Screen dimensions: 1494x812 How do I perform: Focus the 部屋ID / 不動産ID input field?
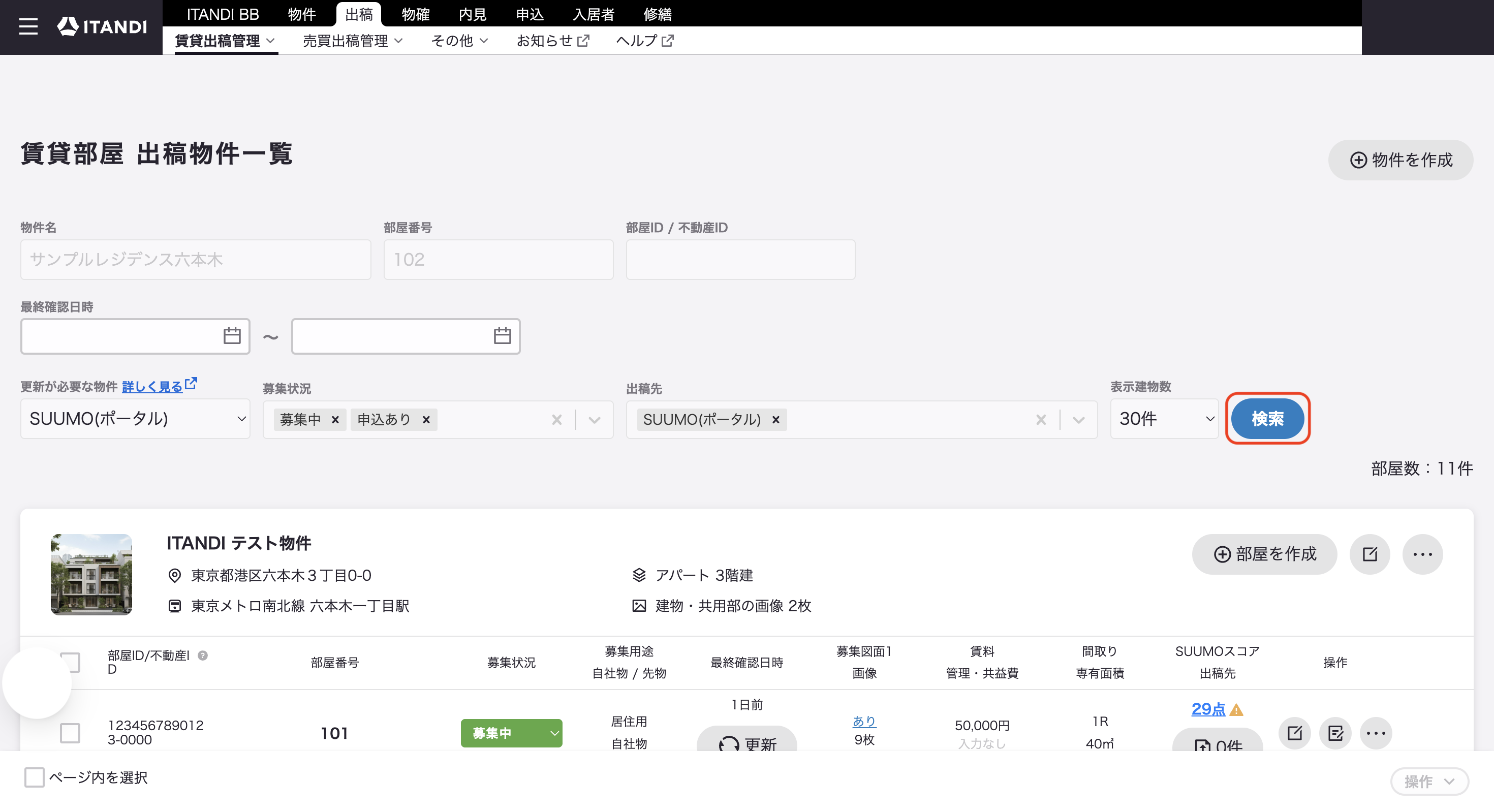pyautogui.click(x=740, y=260)
